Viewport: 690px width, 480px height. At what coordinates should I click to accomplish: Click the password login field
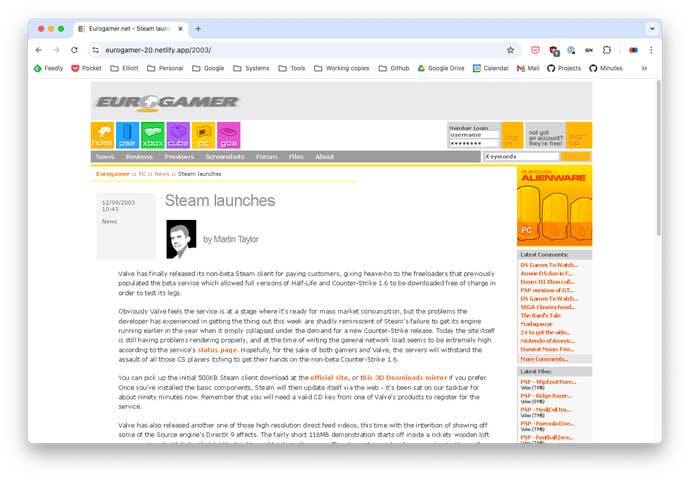point(474,143)
